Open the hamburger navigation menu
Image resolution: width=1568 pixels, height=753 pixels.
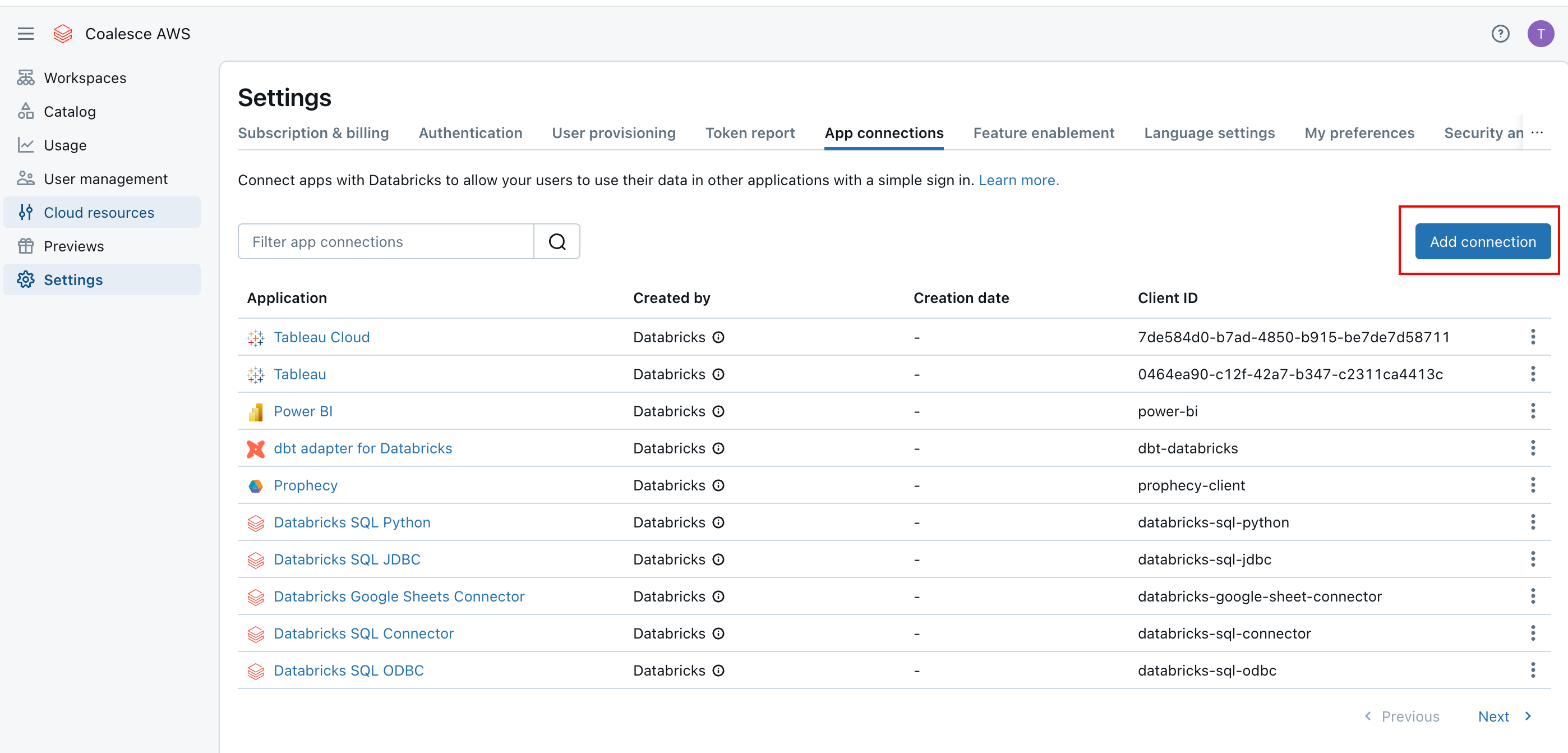coord(26,34)
